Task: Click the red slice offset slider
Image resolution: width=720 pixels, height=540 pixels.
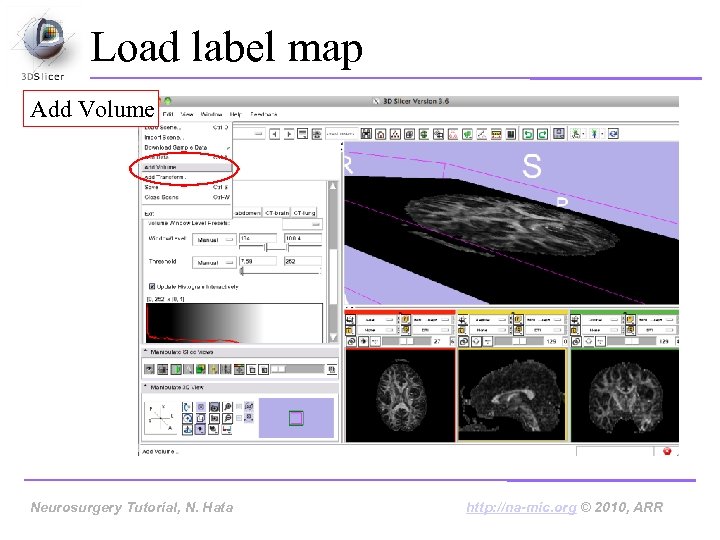Action: pos(406,342)
